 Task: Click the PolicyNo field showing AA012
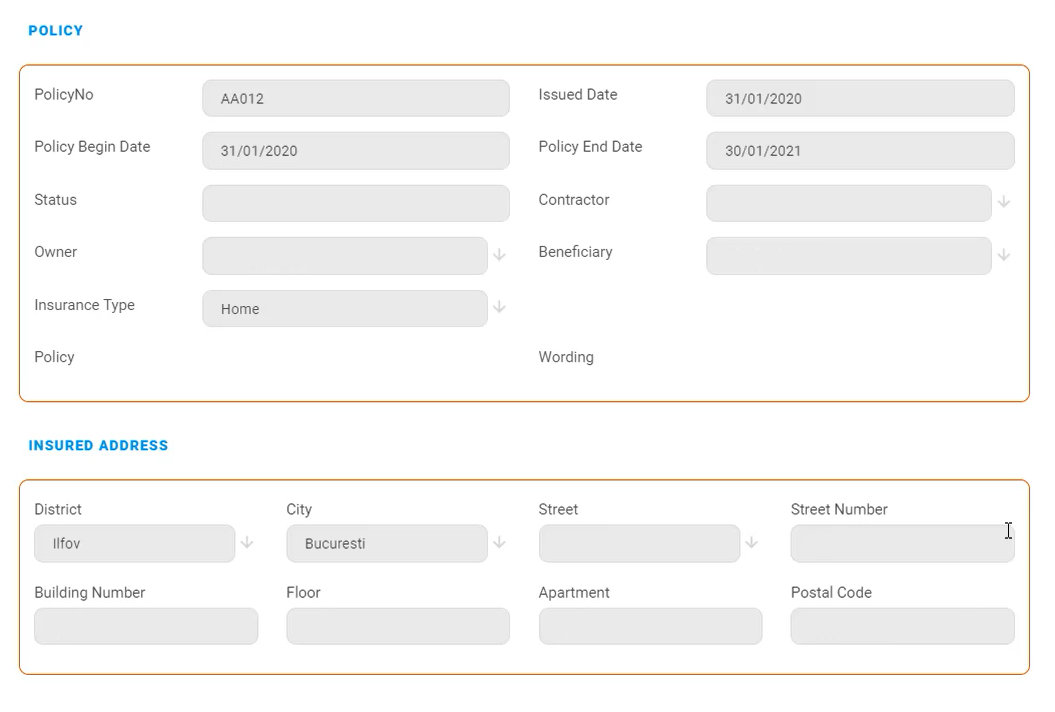pos(355,98)
